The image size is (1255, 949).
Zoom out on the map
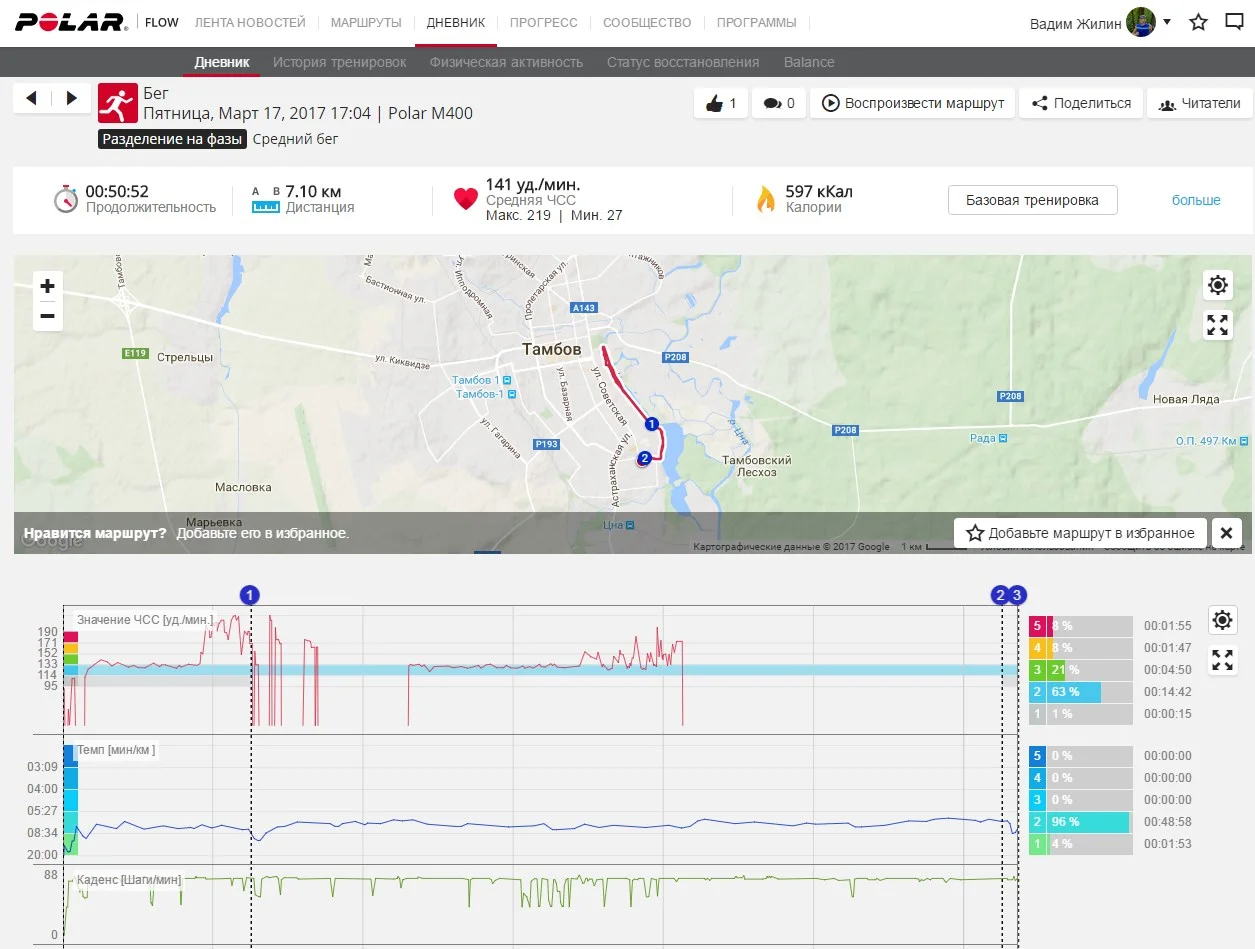(47, 317)
